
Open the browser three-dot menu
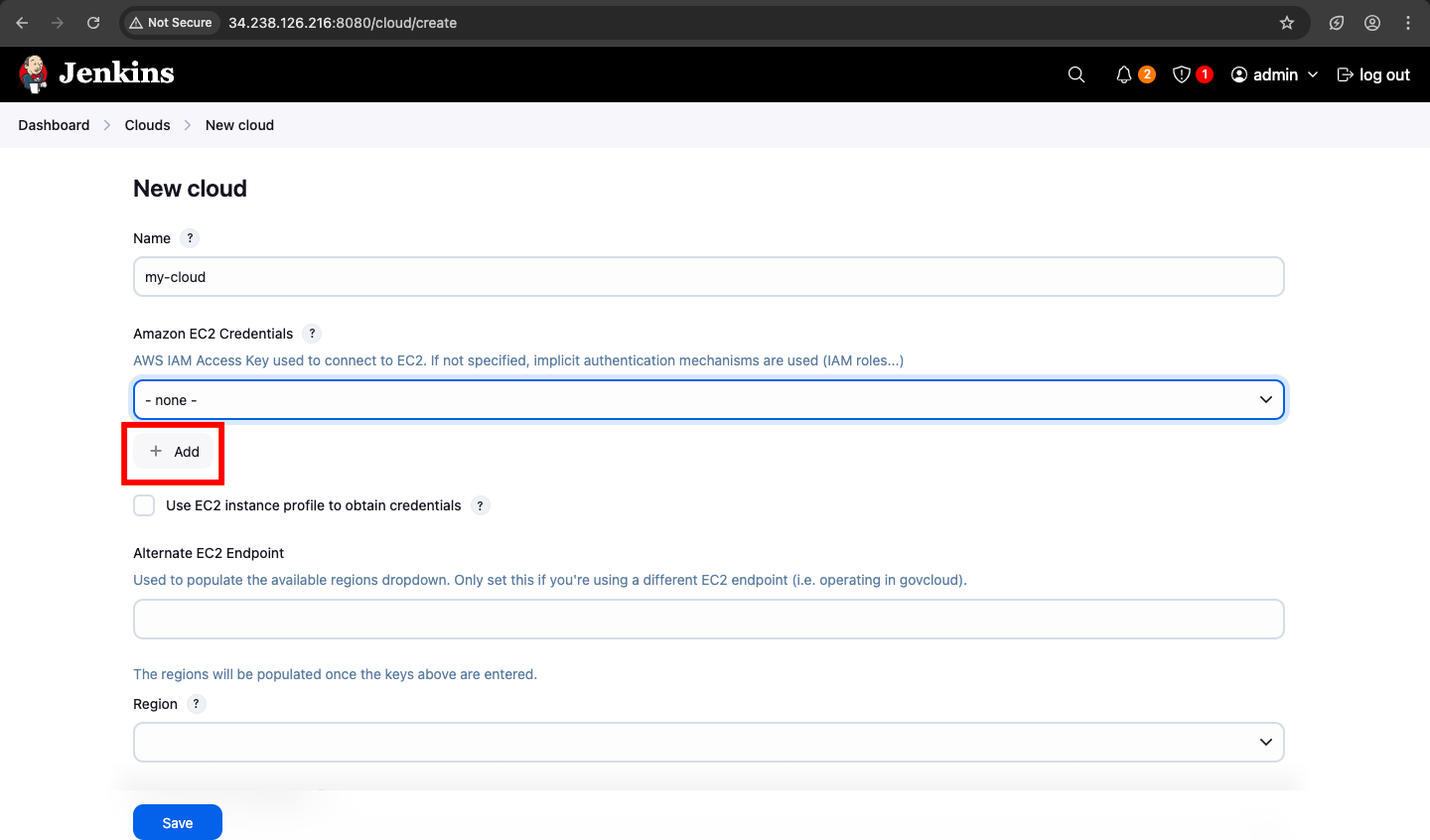[x=1408, y=23]
